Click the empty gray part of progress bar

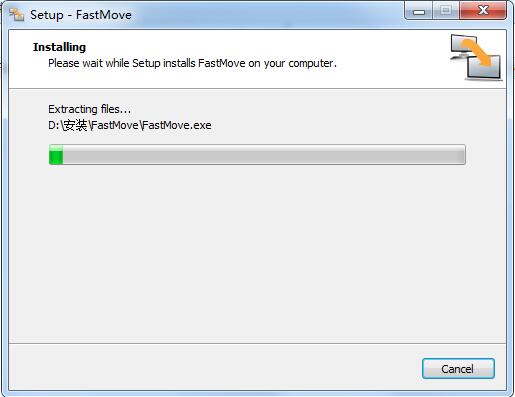coord(264,155)
